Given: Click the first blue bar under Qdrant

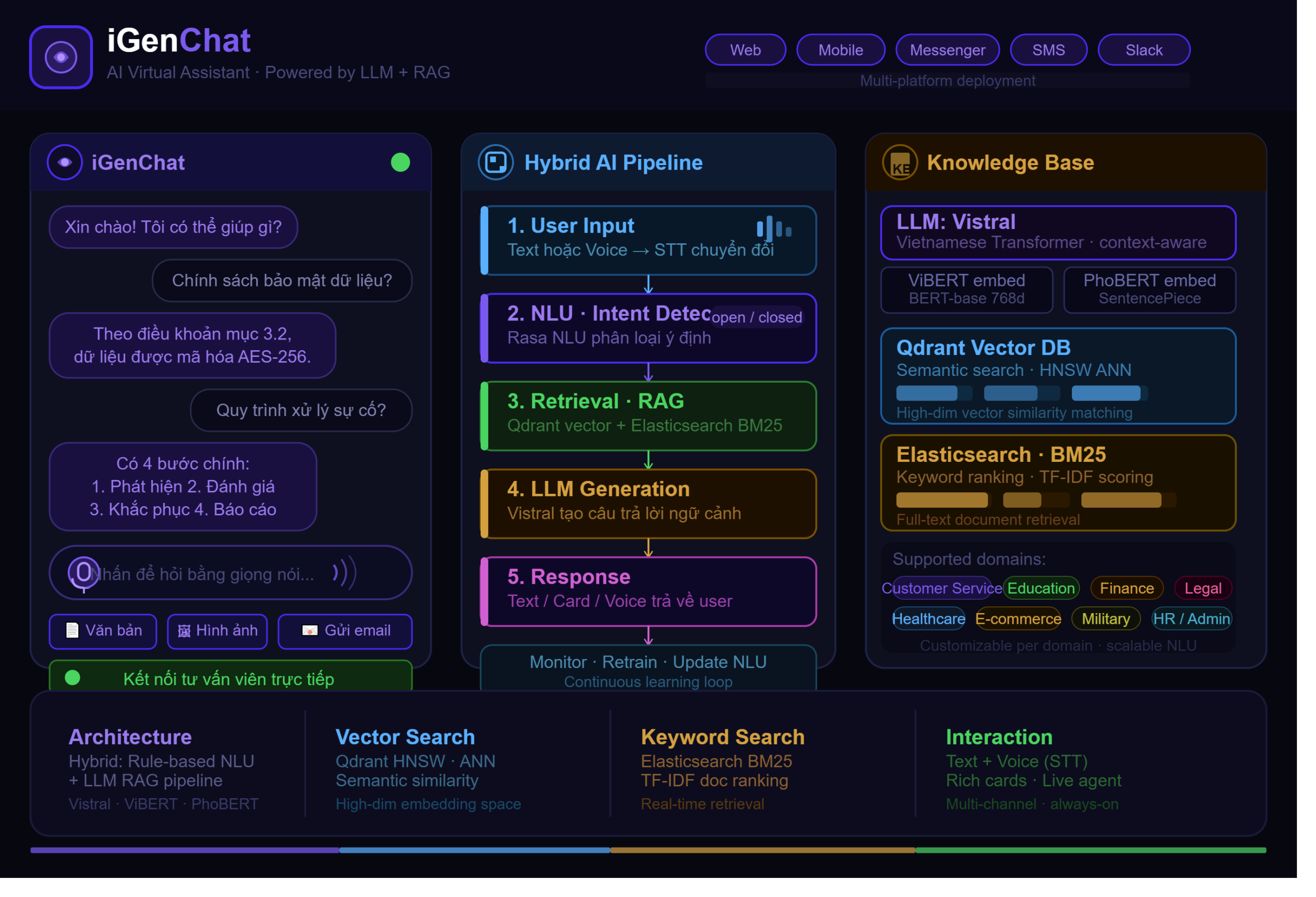Looking at the screenshot, I should pos(927,393).
